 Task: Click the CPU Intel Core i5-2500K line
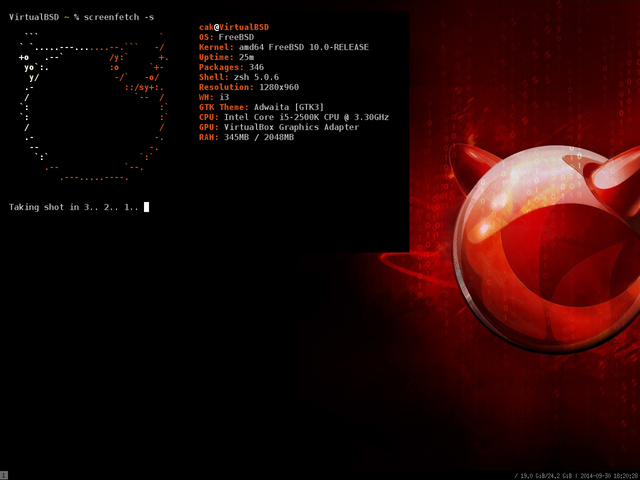point(294,117)
